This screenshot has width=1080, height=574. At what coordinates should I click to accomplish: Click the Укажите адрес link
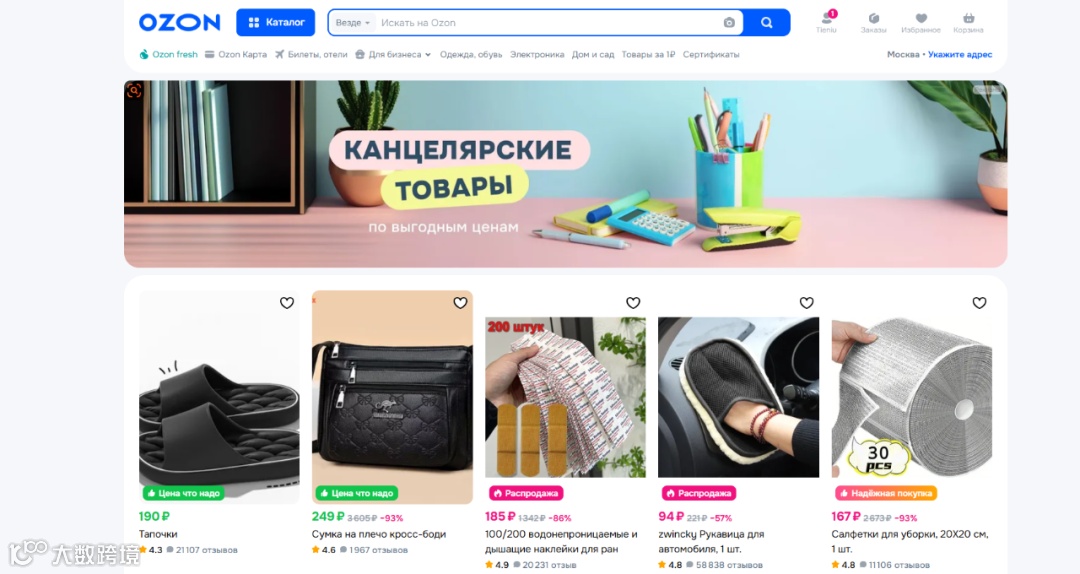[960, 54]
